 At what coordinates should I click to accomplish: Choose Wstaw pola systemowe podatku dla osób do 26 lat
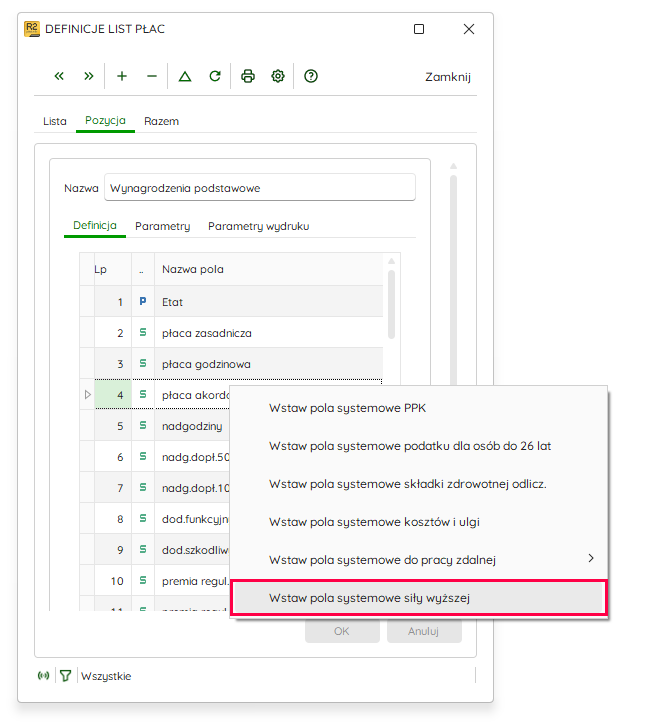[x=419, y=446]
